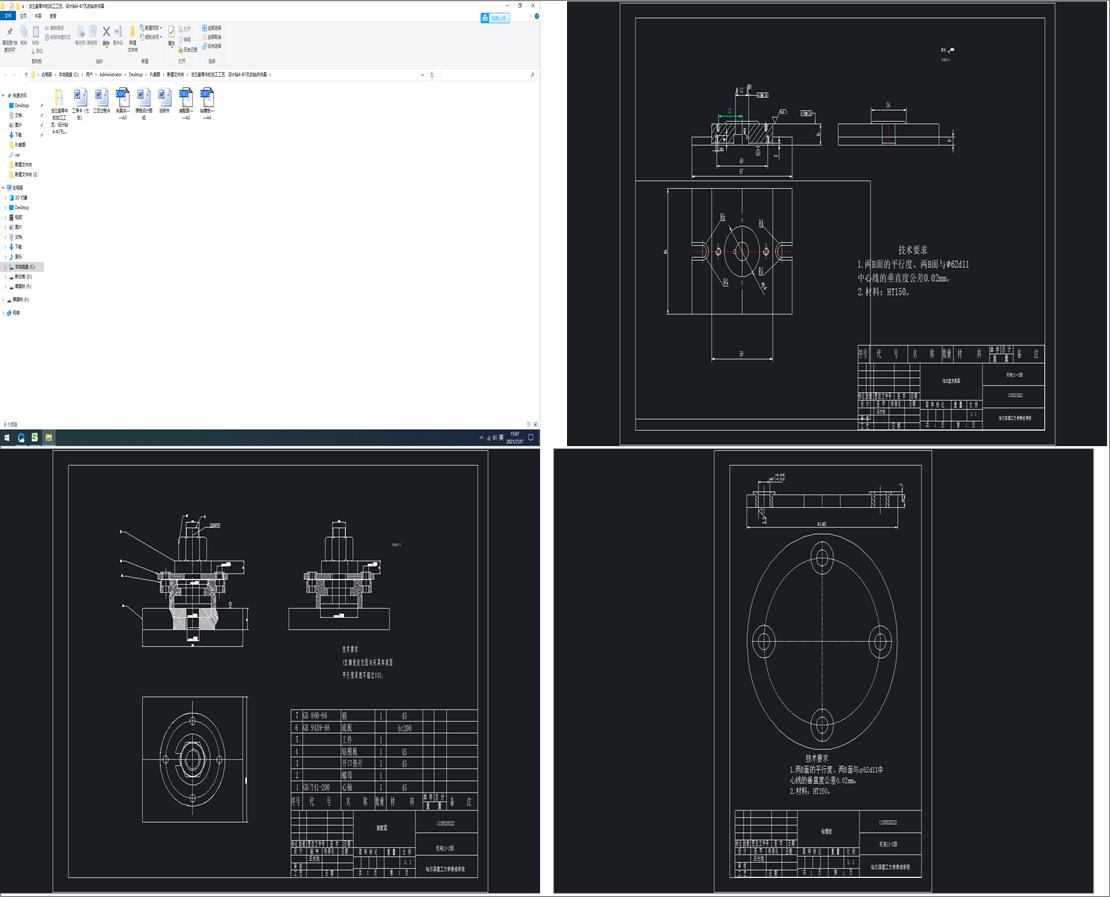Click Administrator in the address breadcrumb
1110x897 pixels.
click(x=110, y=74)
